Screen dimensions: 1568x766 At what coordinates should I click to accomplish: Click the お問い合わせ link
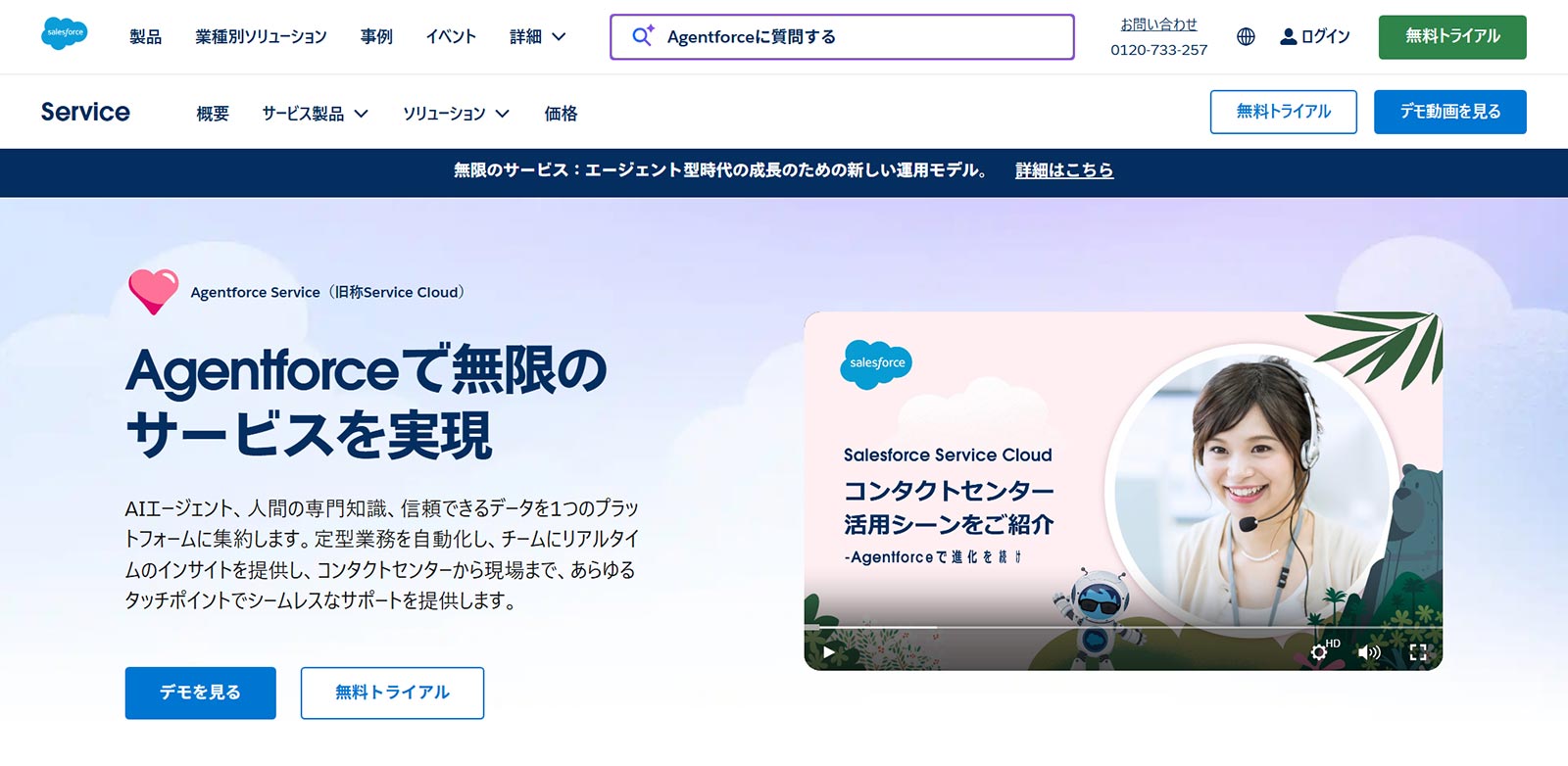click(1158, 24)
